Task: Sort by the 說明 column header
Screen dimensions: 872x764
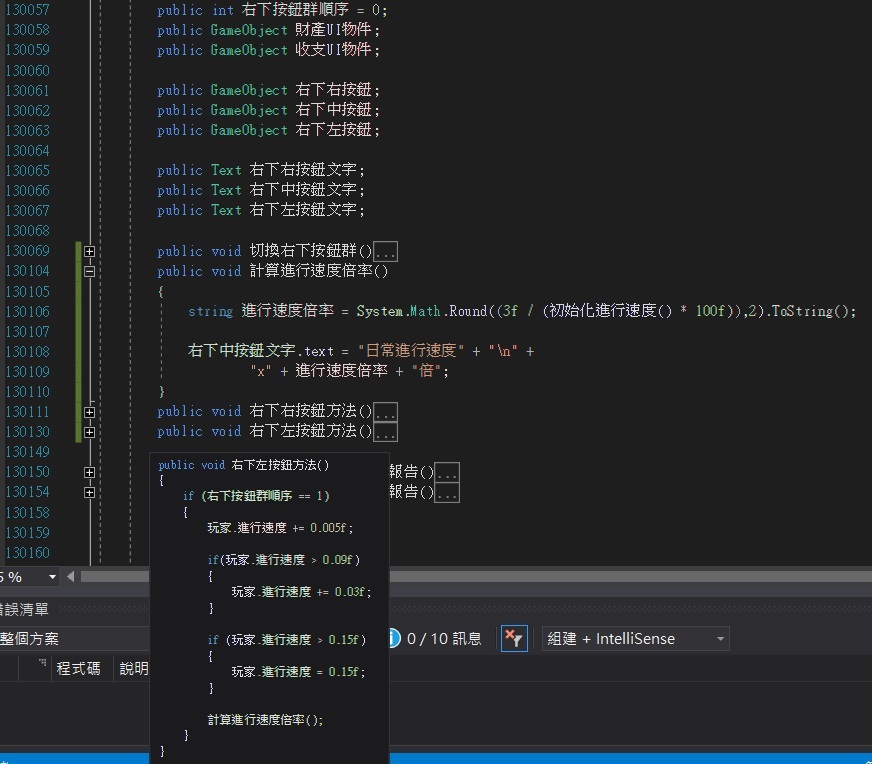Action: click(133, 668)
